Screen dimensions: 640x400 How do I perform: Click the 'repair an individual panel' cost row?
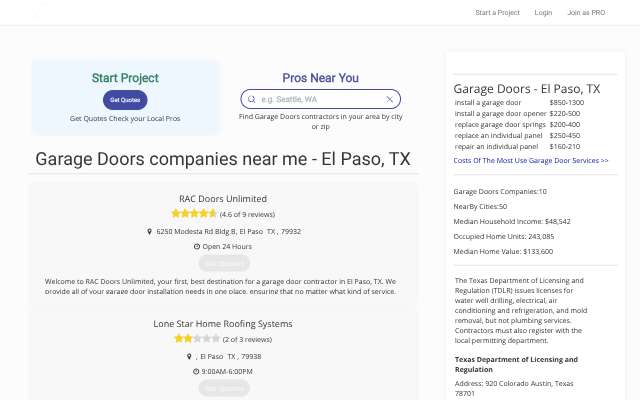tap(517, 147)
